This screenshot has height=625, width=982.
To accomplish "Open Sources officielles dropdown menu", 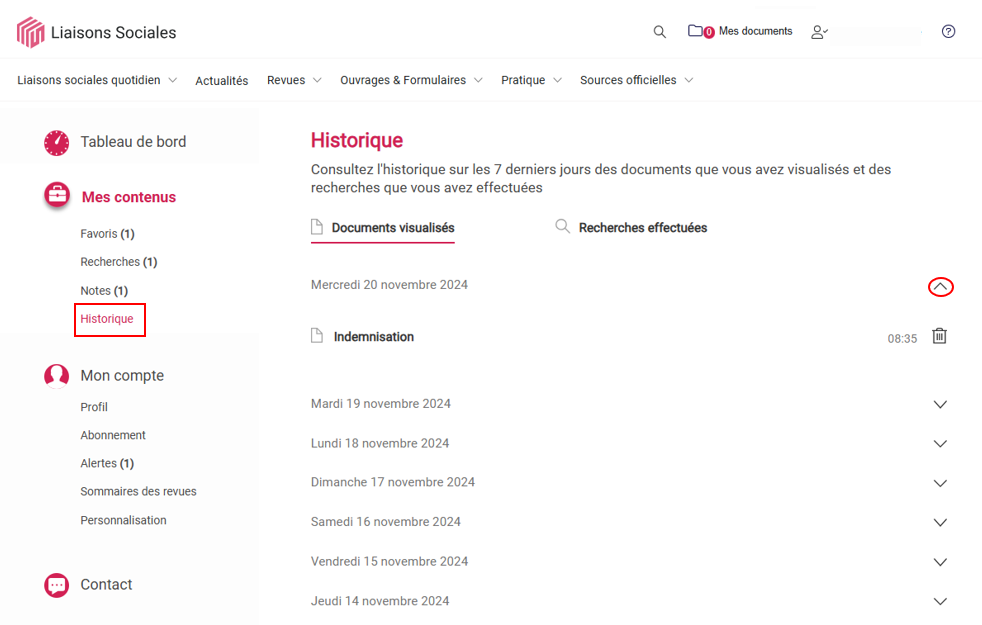I will pyautogui.click(x=637, y=80).
